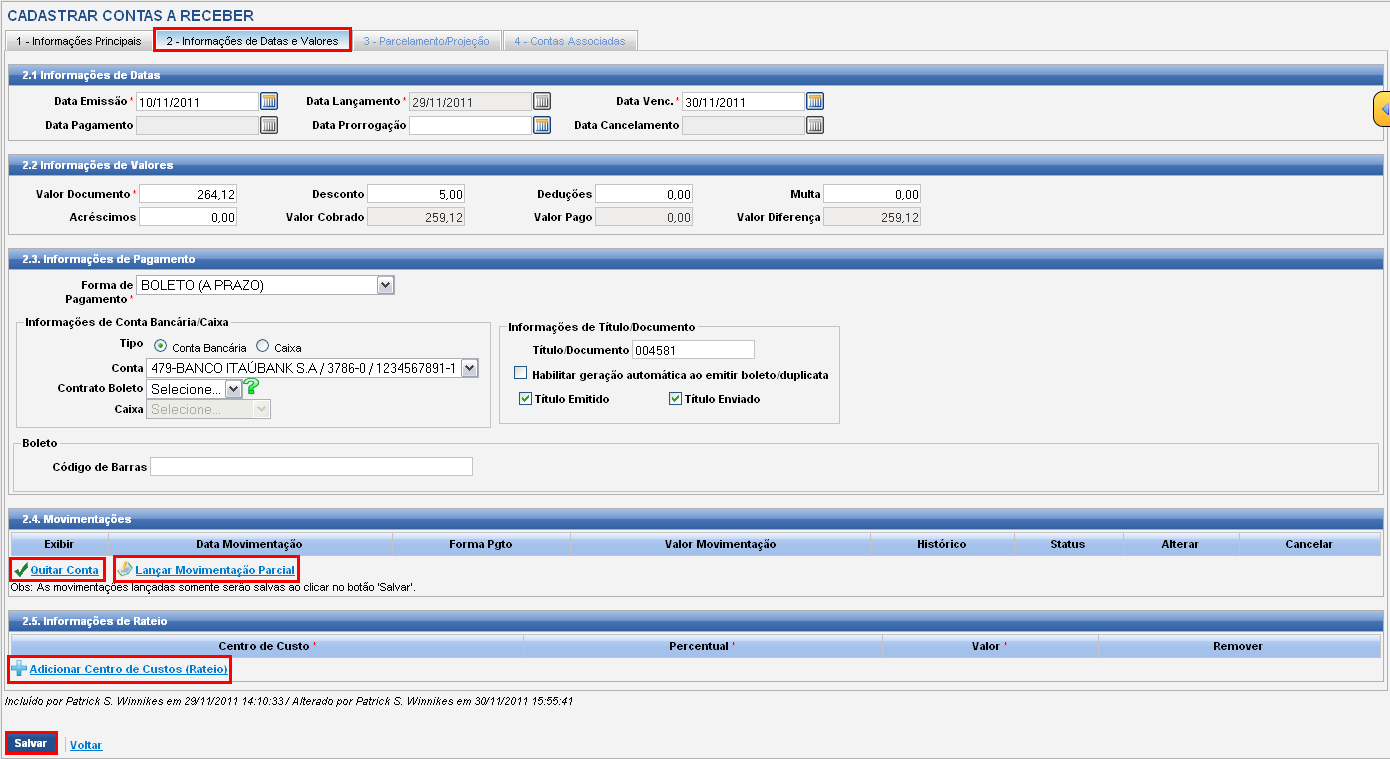Click the Código de Barras field

pos(312,467)
